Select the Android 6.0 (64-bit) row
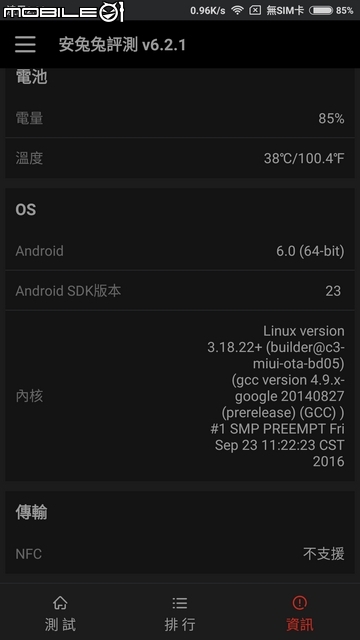Image resolution: width=360 pixels, height=640 pixels. click(x=180, y=251)
